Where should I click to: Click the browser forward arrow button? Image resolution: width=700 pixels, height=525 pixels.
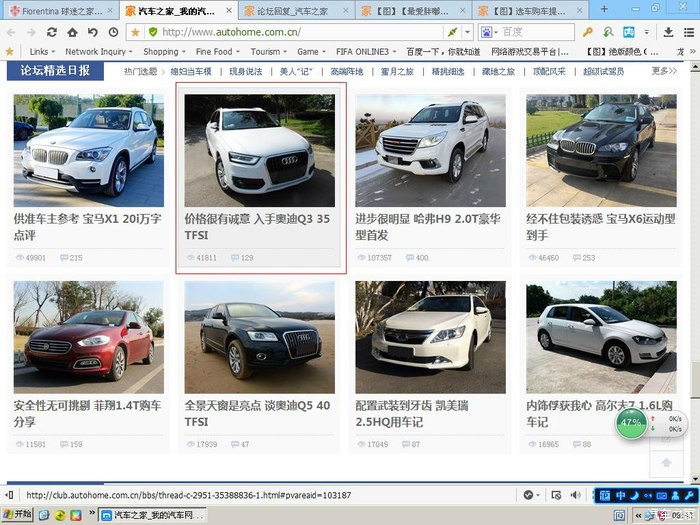31,32
